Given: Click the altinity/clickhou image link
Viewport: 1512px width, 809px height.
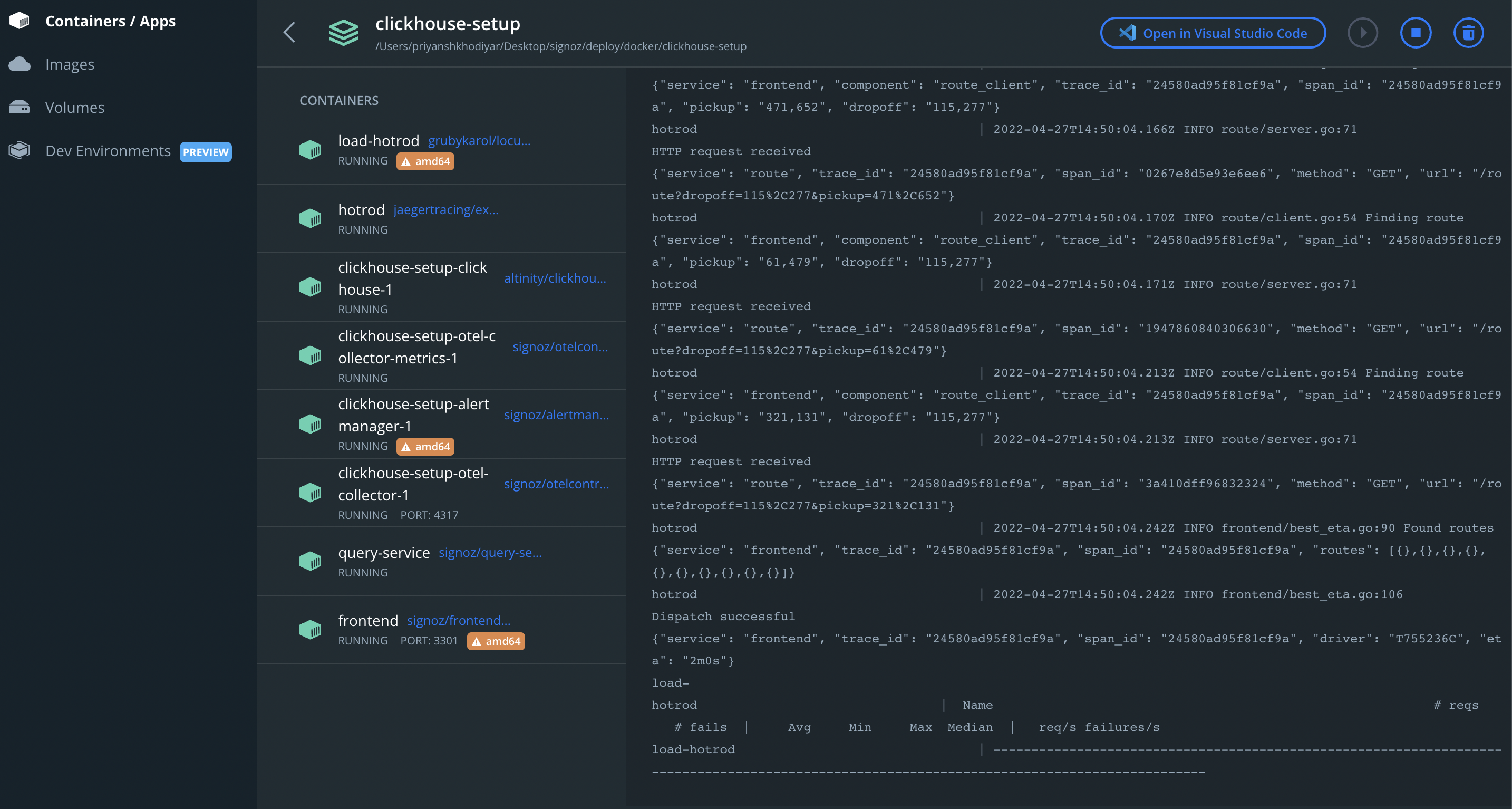Looking at the screenshot, I should click(555, 278).
